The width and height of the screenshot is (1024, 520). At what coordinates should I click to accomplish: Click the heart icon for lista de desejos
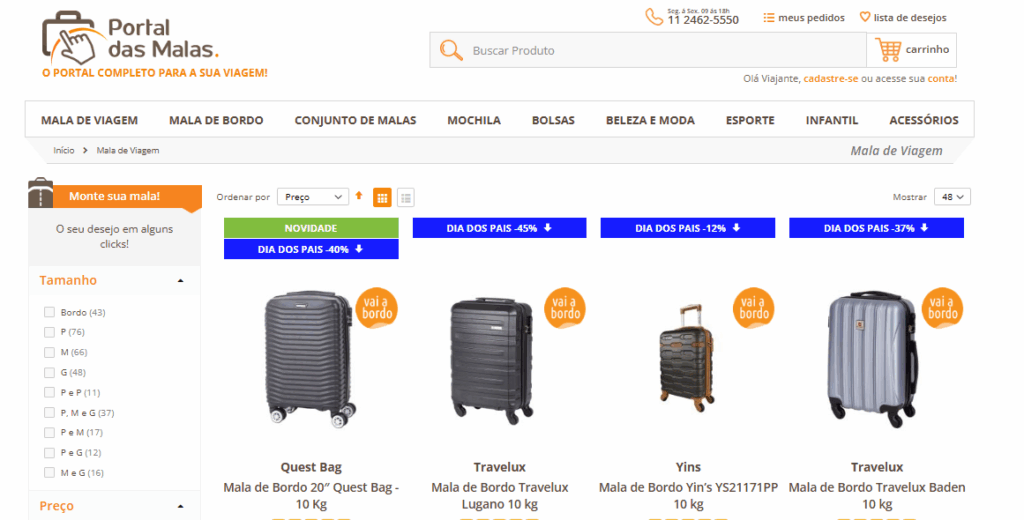click(x=865, y=17)
